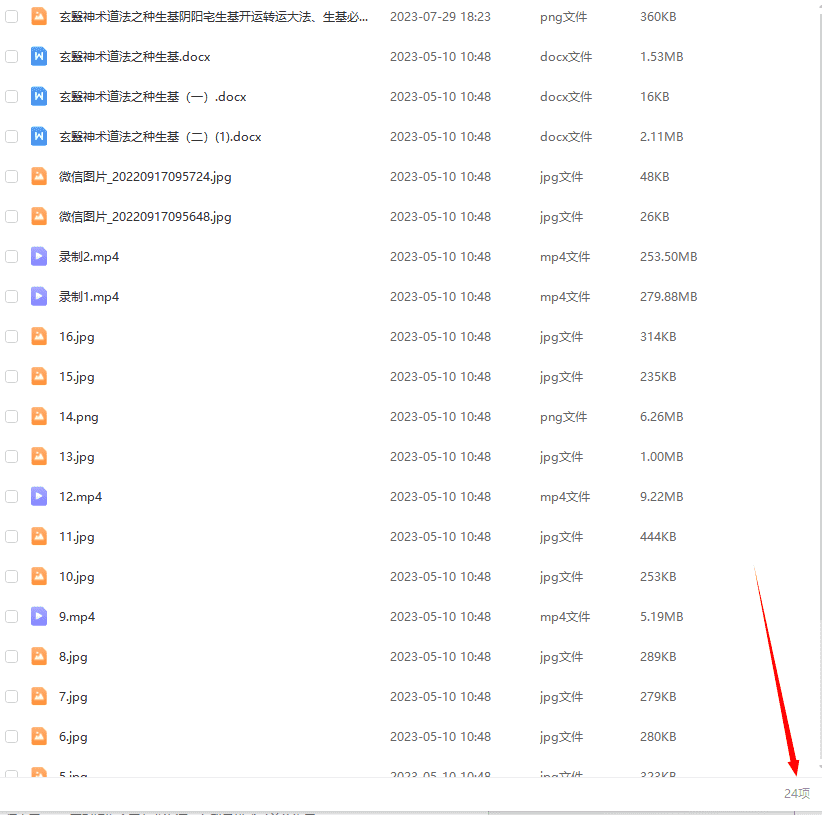
Task: Click the image icon beside 6.jpg
Action: pyautogui.click(x=39, y=737)
